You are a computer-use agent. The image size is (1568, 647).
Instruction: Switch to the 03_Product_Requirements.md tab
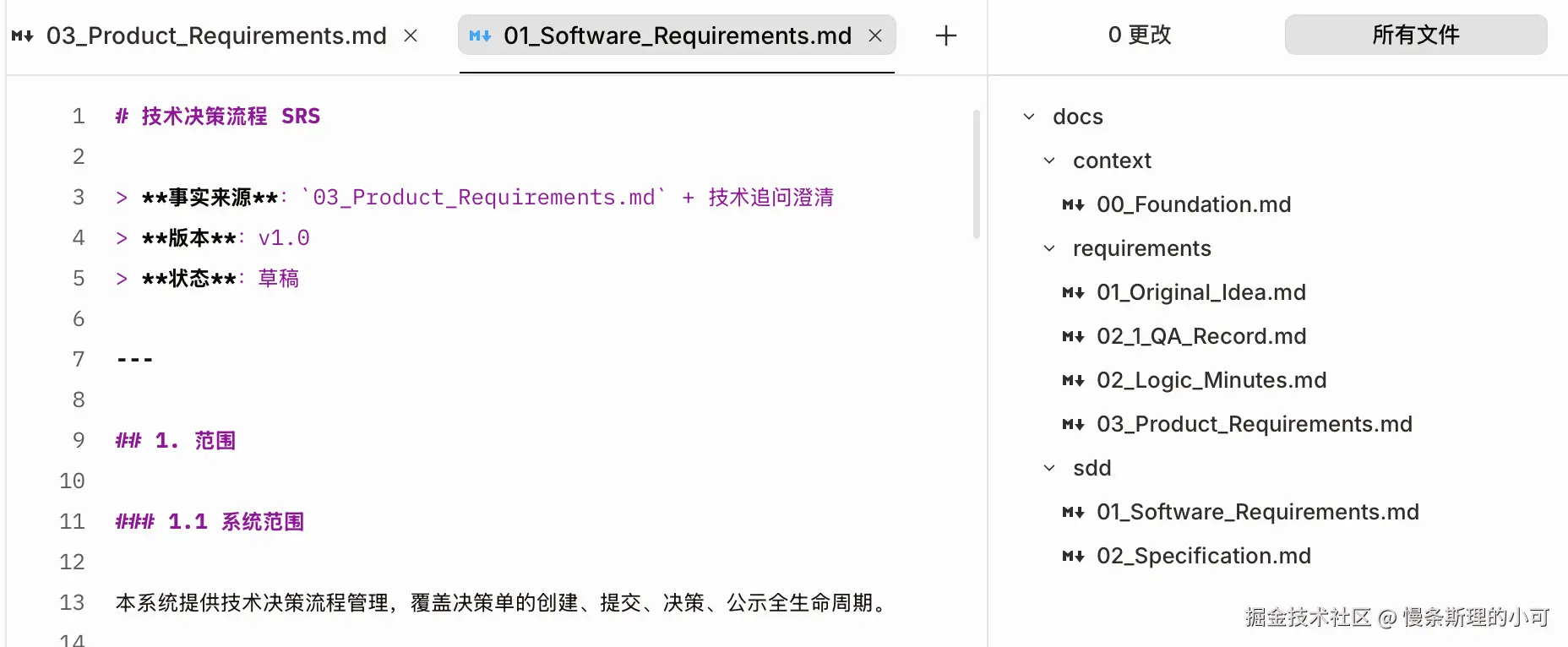coord(216,35)
